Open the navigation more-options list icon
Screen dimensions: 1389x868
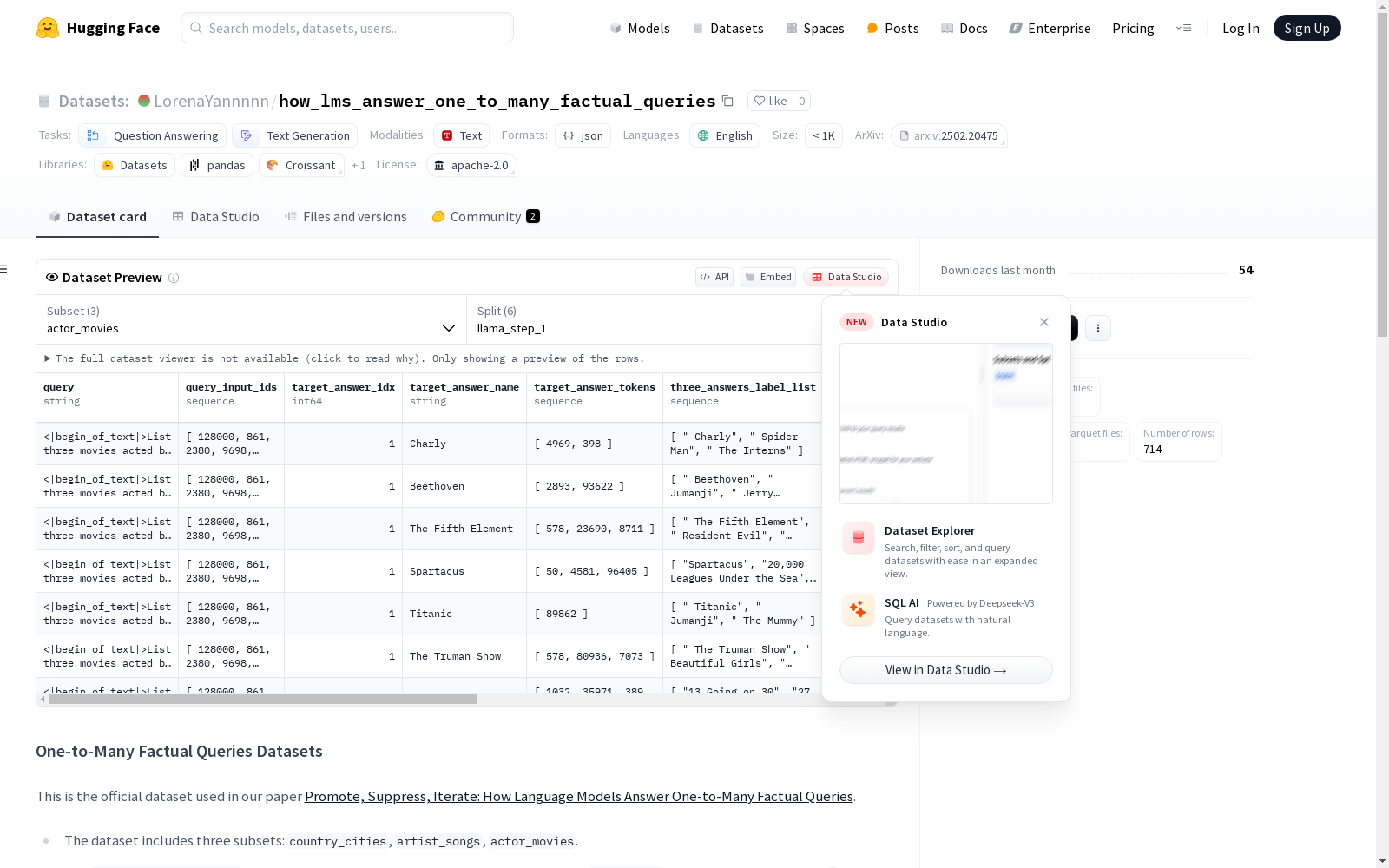click(x=1183, y=28)
